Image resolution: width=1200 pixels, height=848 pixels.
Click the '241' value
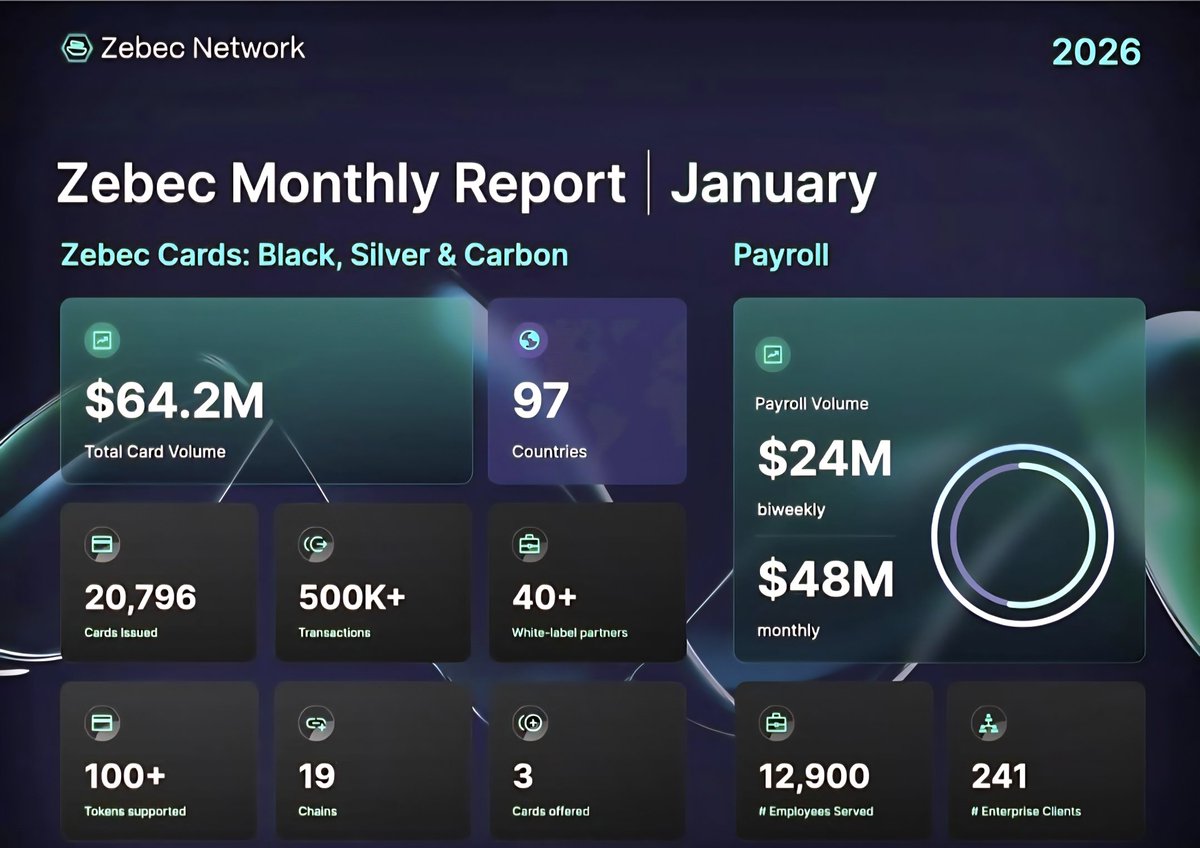click(1000, 776)
